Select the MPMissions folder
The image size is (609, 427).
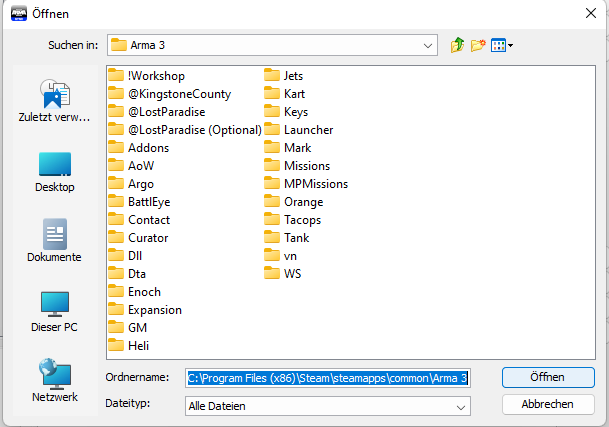306,184
